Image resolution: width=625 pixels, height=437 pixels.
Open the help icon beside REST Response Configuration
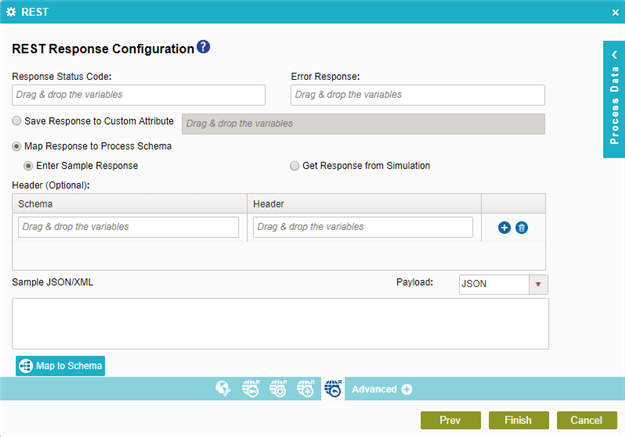tap(203, 47)
